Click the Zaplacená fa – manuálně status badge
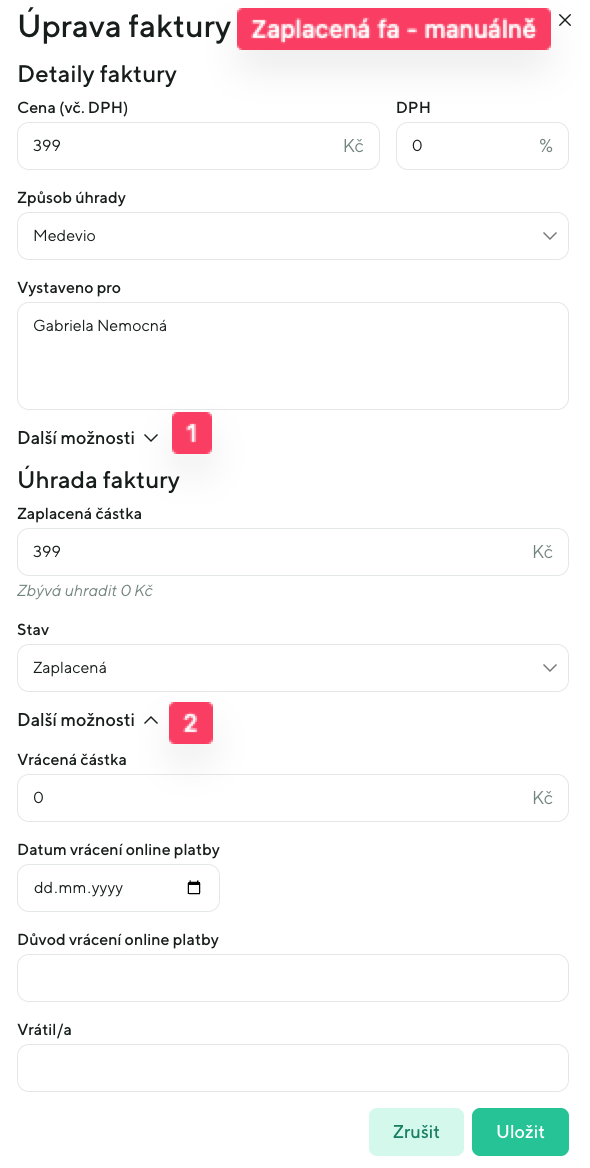 click(393, 29)
